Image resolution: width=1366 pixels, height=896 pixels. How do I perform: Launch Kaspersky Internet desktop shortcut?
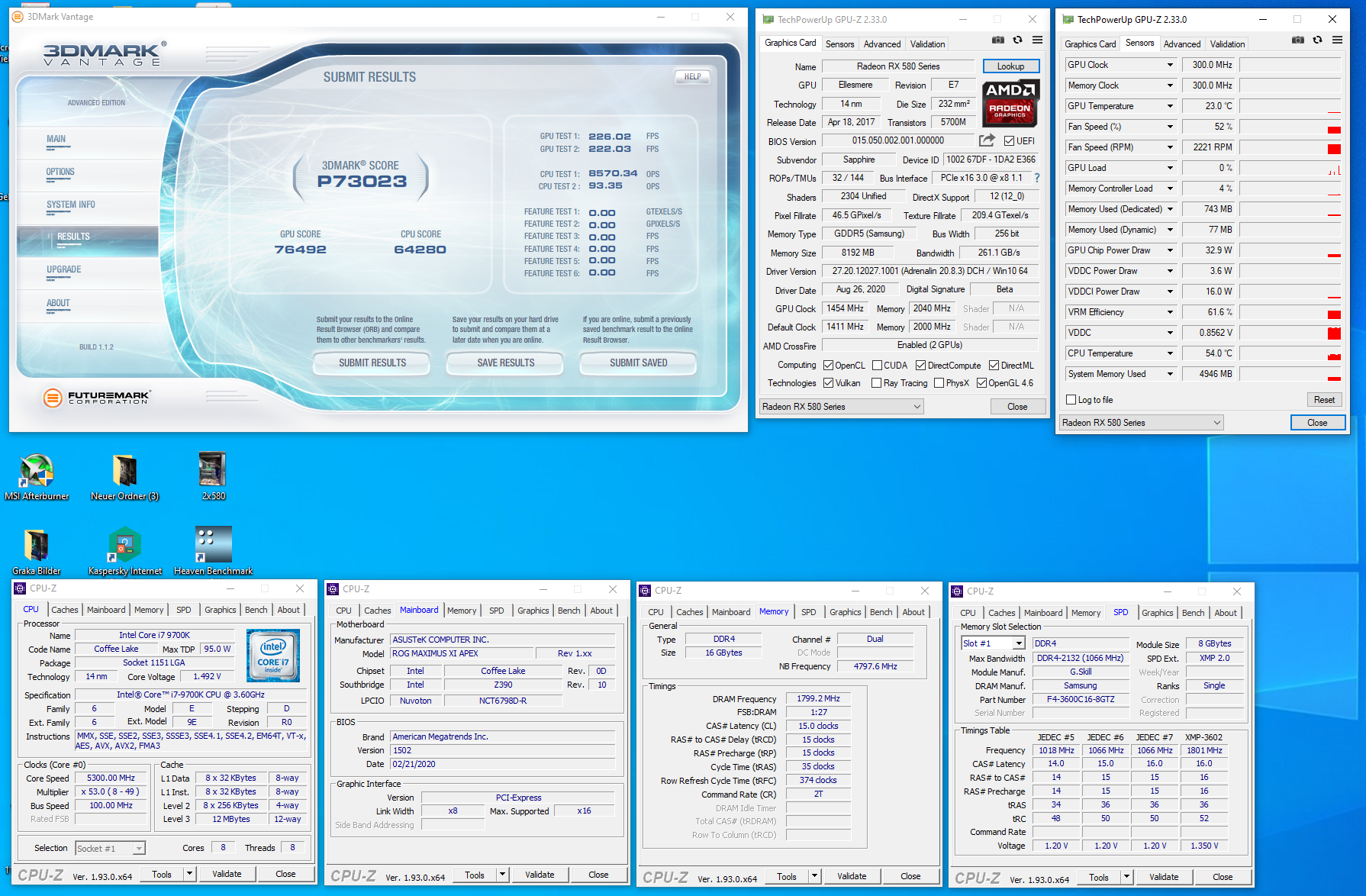[125, 551]
